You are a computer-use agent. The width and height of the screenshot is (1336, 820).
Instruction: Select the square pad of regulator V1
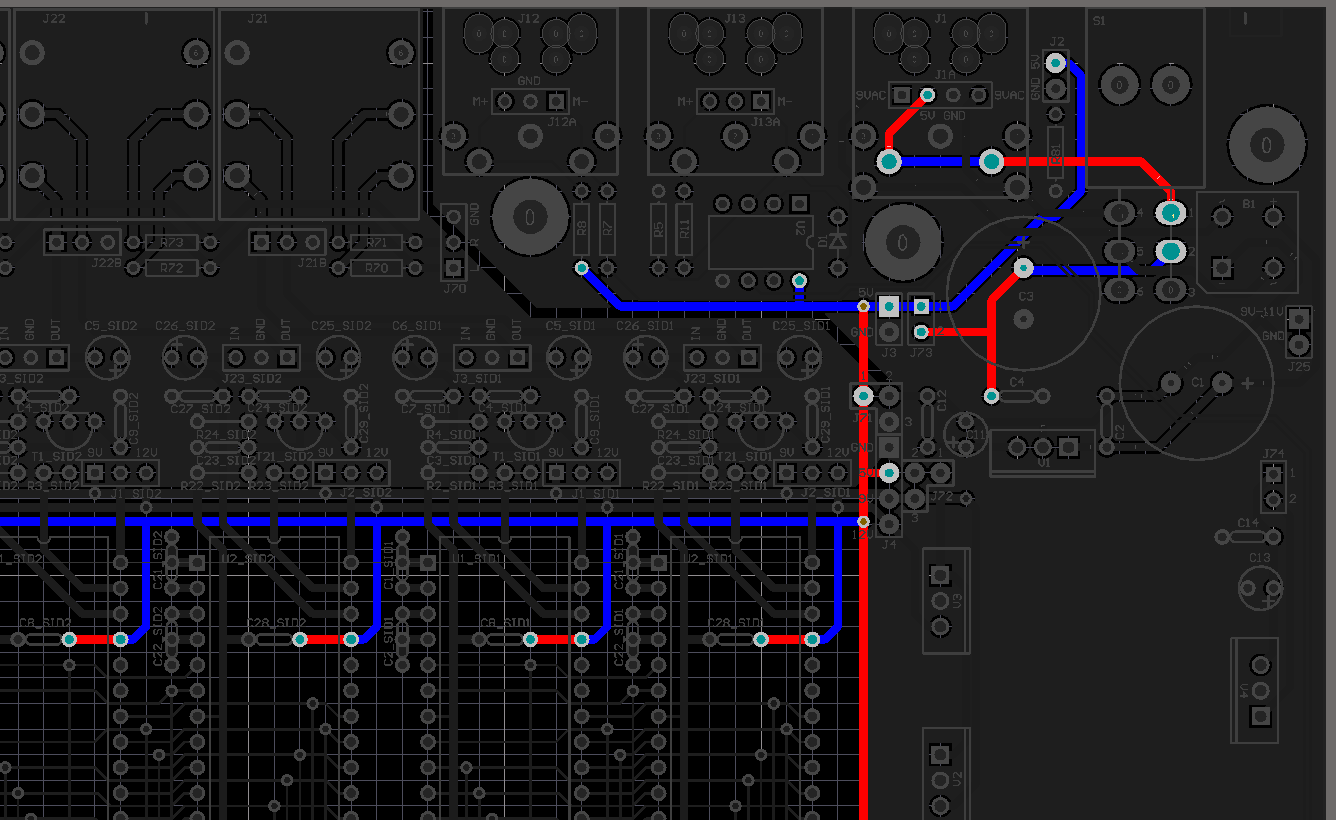pos(1069,445)
